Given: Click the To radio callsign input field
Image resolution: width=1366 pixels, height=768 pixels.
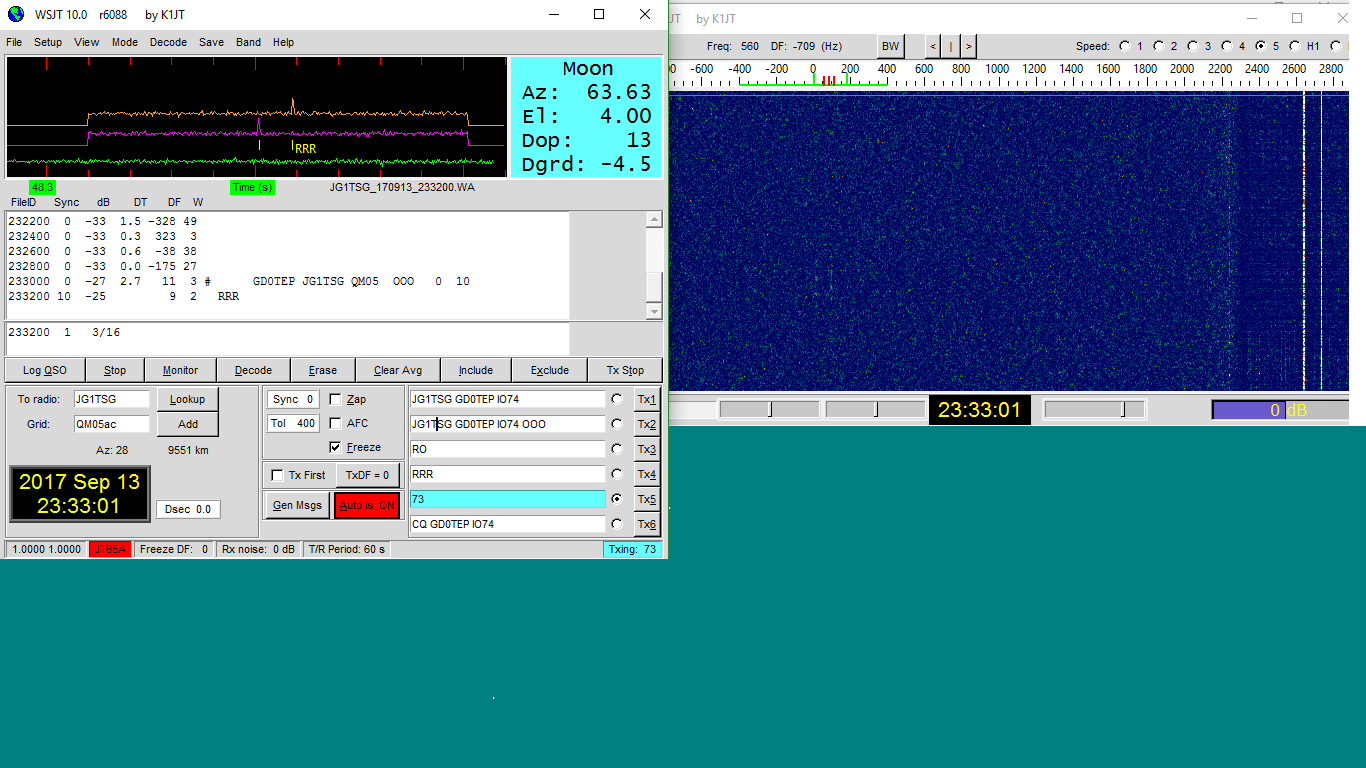Looking at the screenshot, I should pyautogui.click(x=111, y=399).
